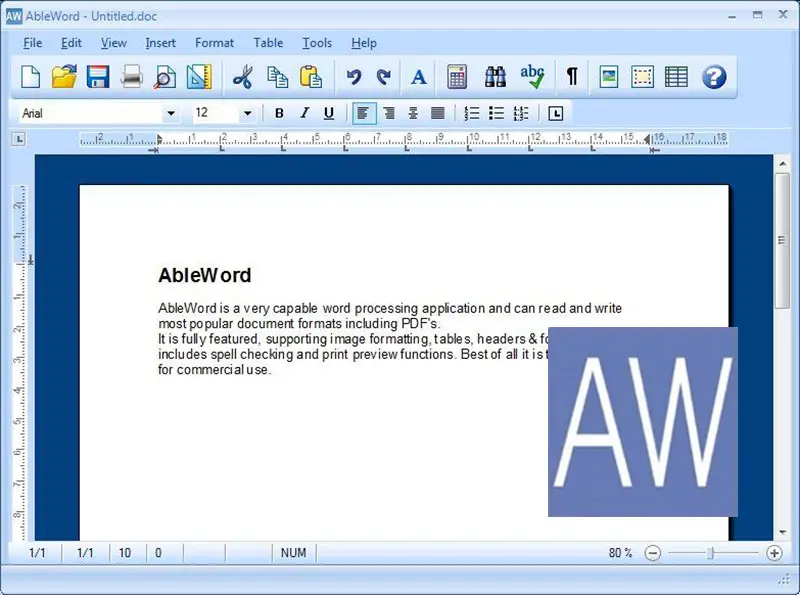The height and width of the screenshot is (595, 800).
Task: Click the NUM indicator in the status bar
Action: click(x=293, y=553)
